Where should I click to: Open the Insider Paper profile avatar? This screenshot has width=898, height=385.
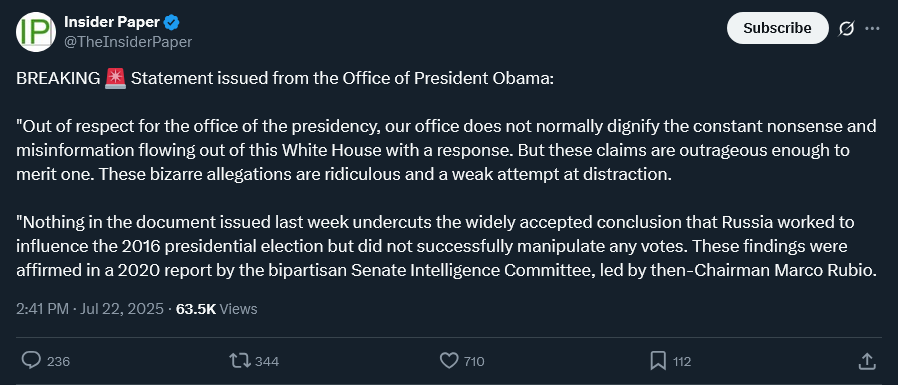point(36,32)
